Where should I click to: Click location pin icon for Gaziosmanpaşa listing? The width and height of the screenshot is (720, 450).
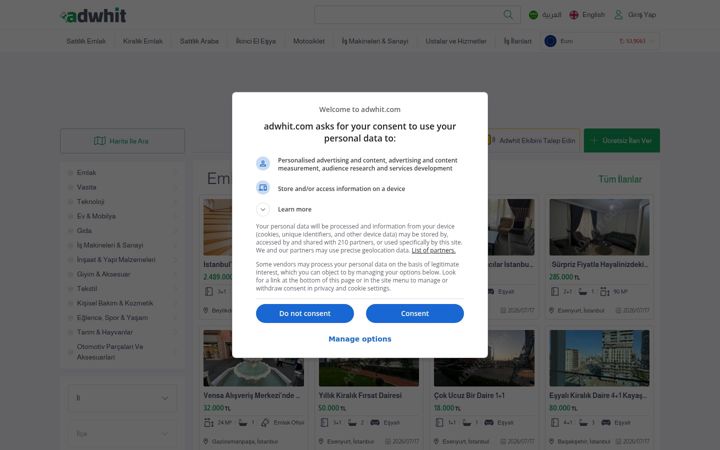[206, 441]
